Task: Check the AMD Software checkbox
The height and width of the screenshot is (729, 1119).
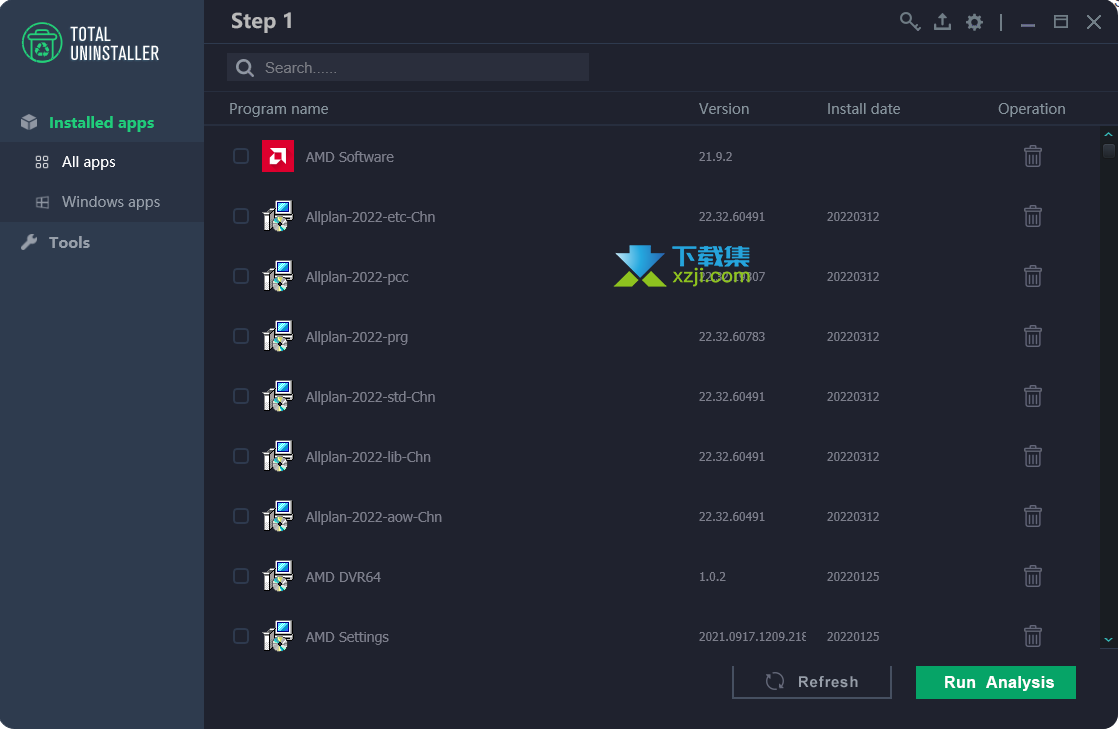Action: pos(241,156)
